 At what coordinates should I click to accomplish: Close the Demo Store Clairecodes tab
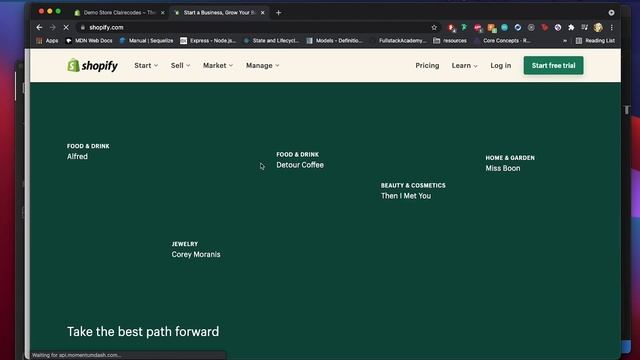pos(162,13)
